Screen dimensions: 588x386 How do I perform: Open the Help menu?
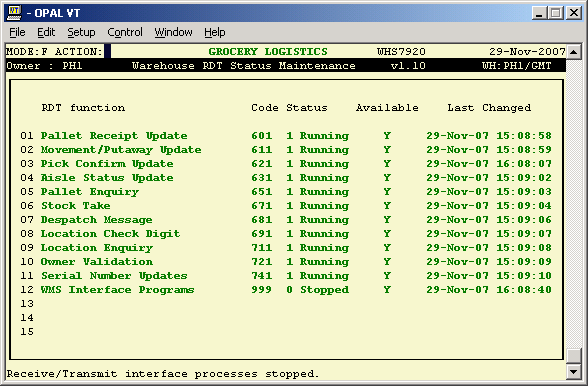[x=215, y=32]
